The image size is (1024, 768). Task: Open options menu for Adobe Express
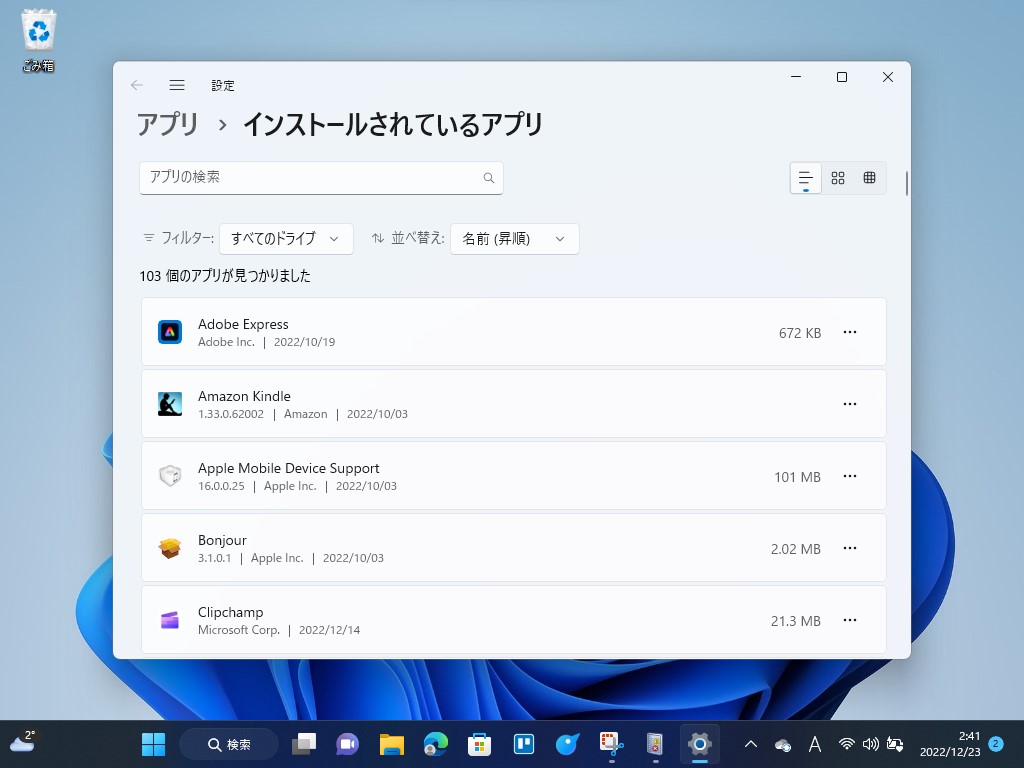click(x=850, y=332)
